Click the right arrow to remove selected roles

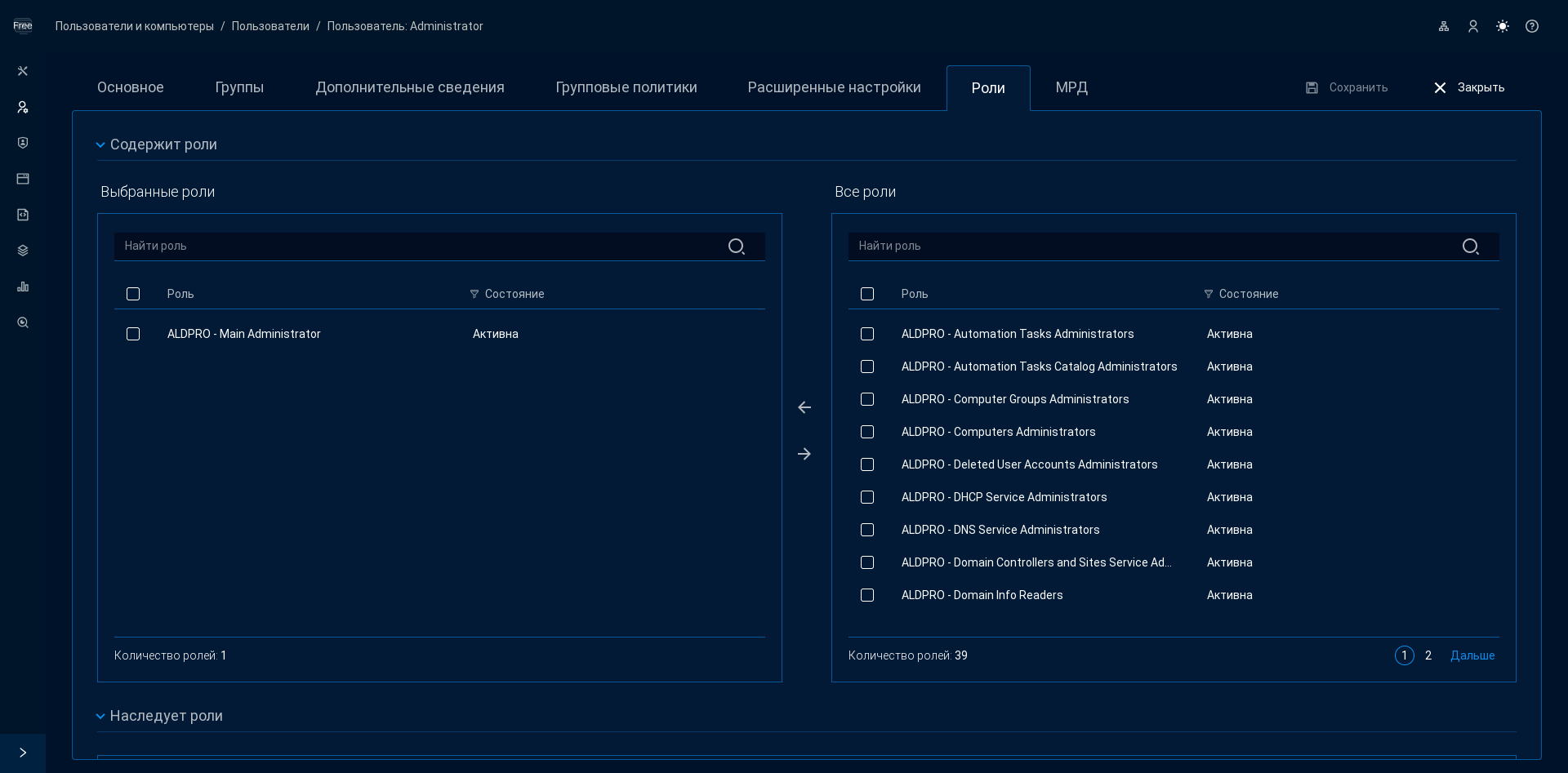click(804, 454)
